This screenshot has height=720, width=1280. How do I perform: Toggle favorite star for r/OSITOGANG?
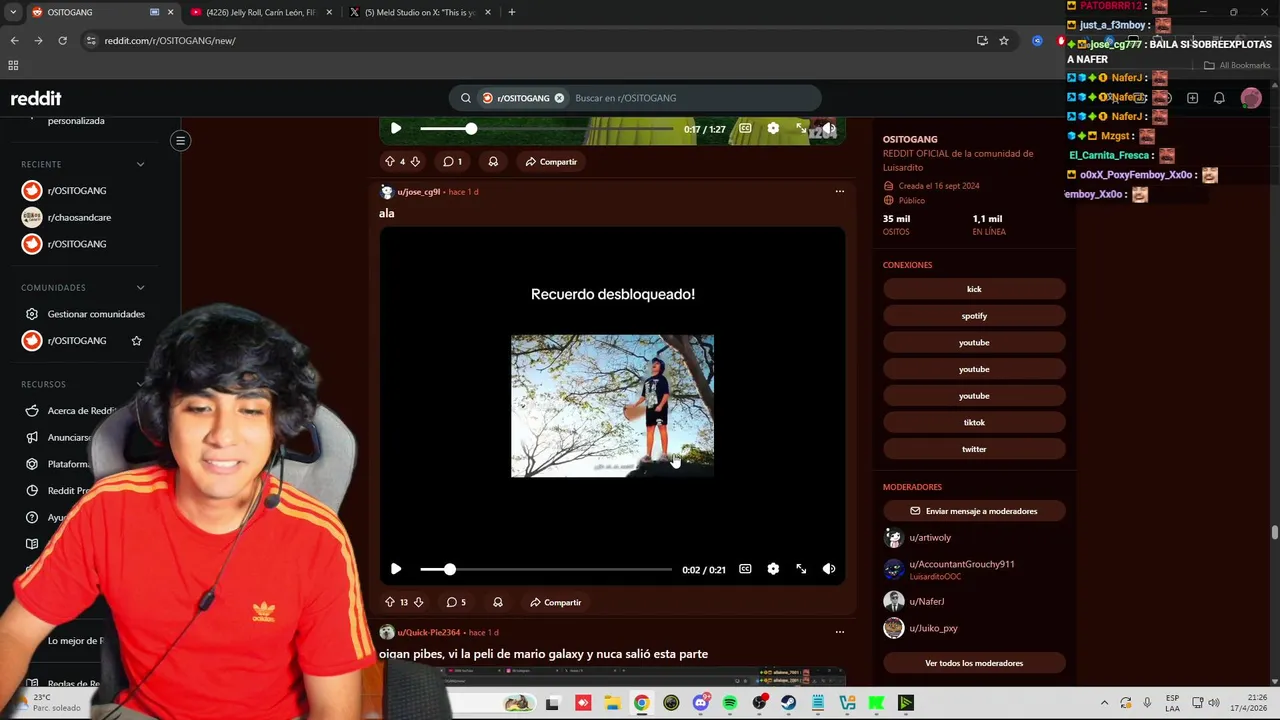click(136, 341)
